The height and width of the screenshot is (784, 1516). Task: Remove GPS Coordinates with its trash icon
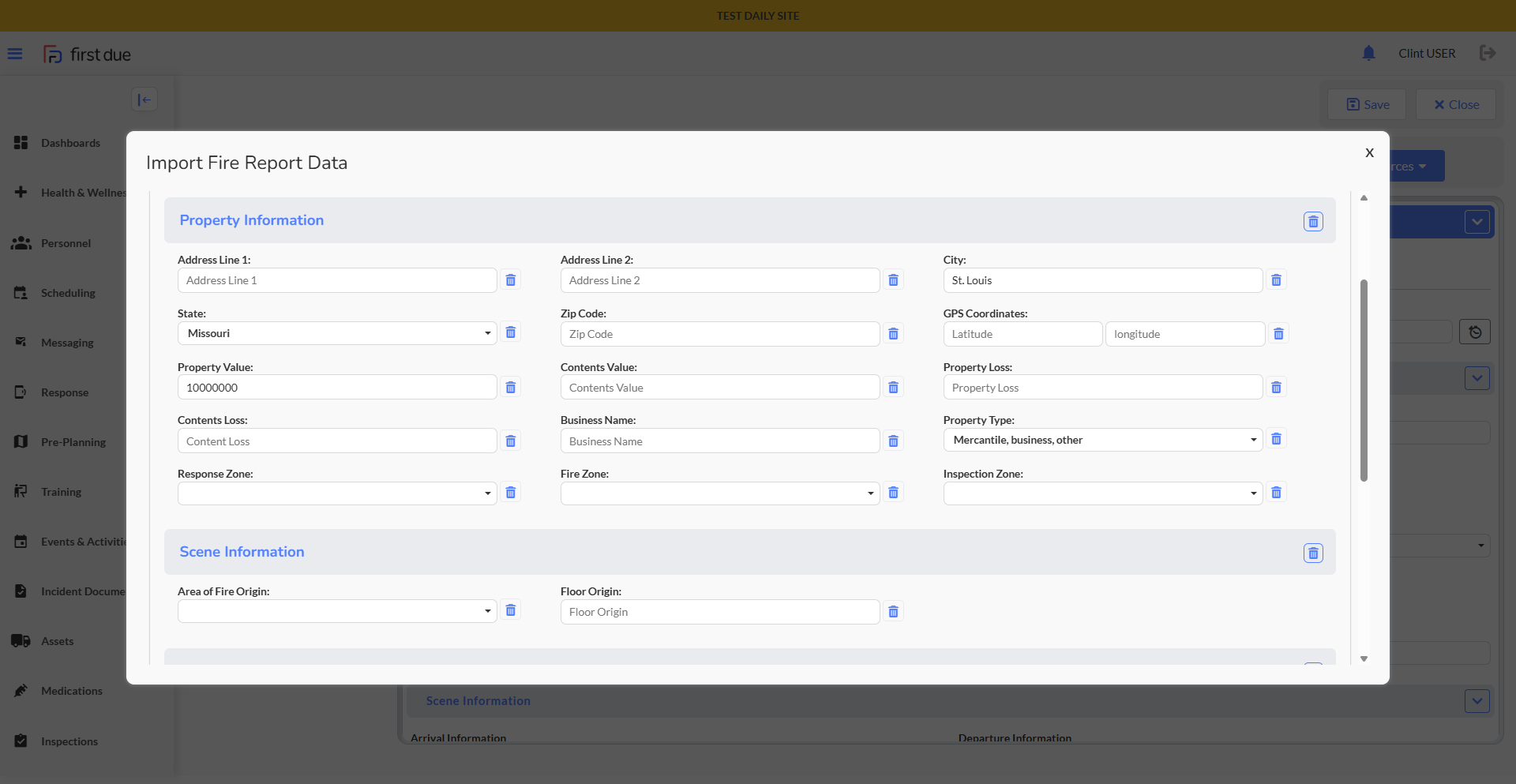pyautogui.click(x=1278, y=334)
